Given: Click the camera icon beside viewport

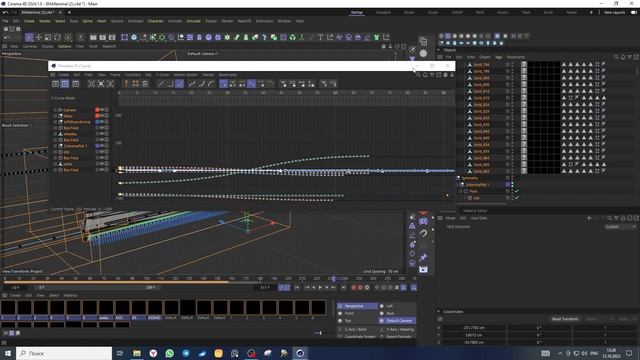Looking at the screenshot, I should pyautogui.click(x=423, y=221).
